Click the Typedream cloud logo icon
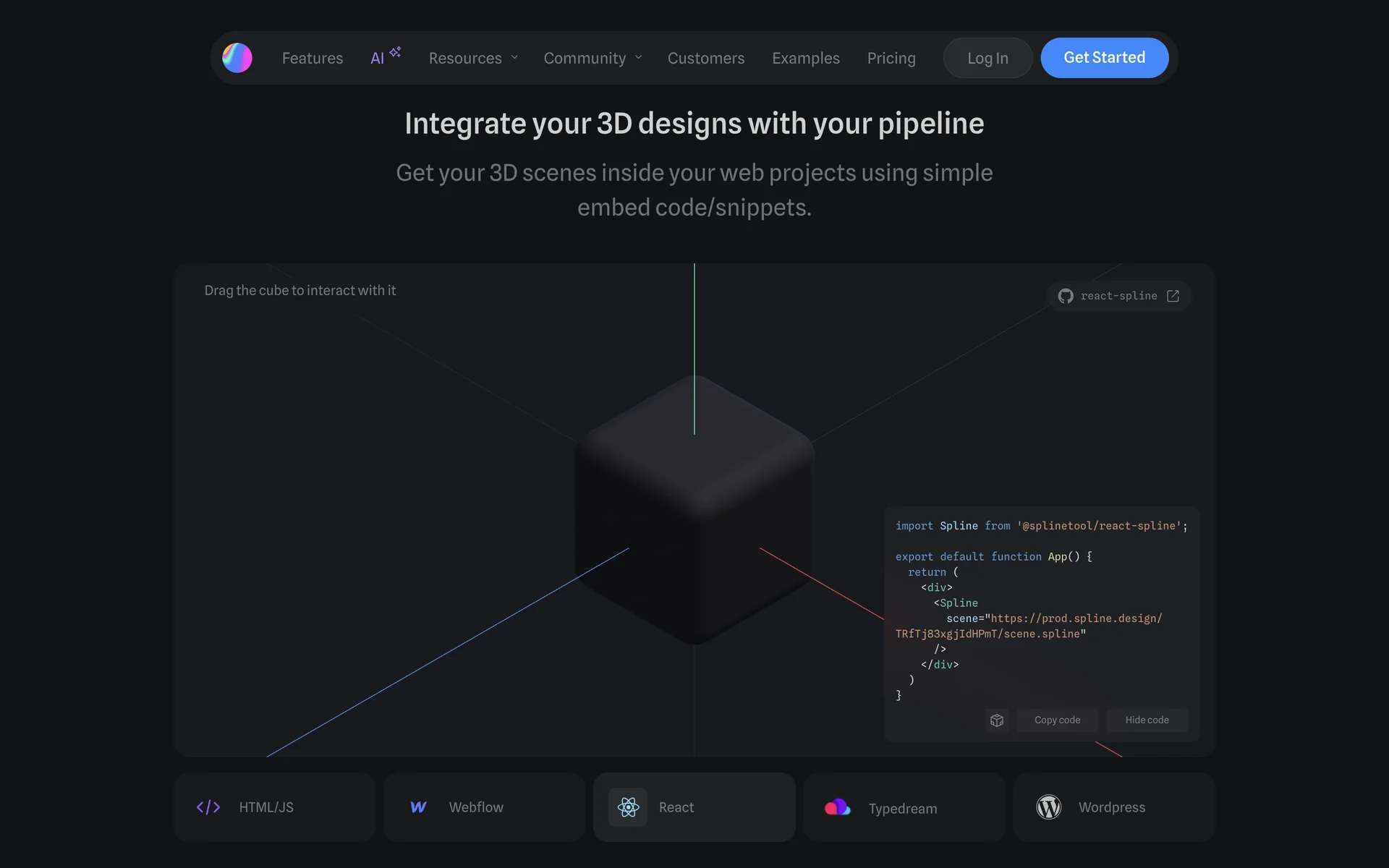 pos(838,807)
